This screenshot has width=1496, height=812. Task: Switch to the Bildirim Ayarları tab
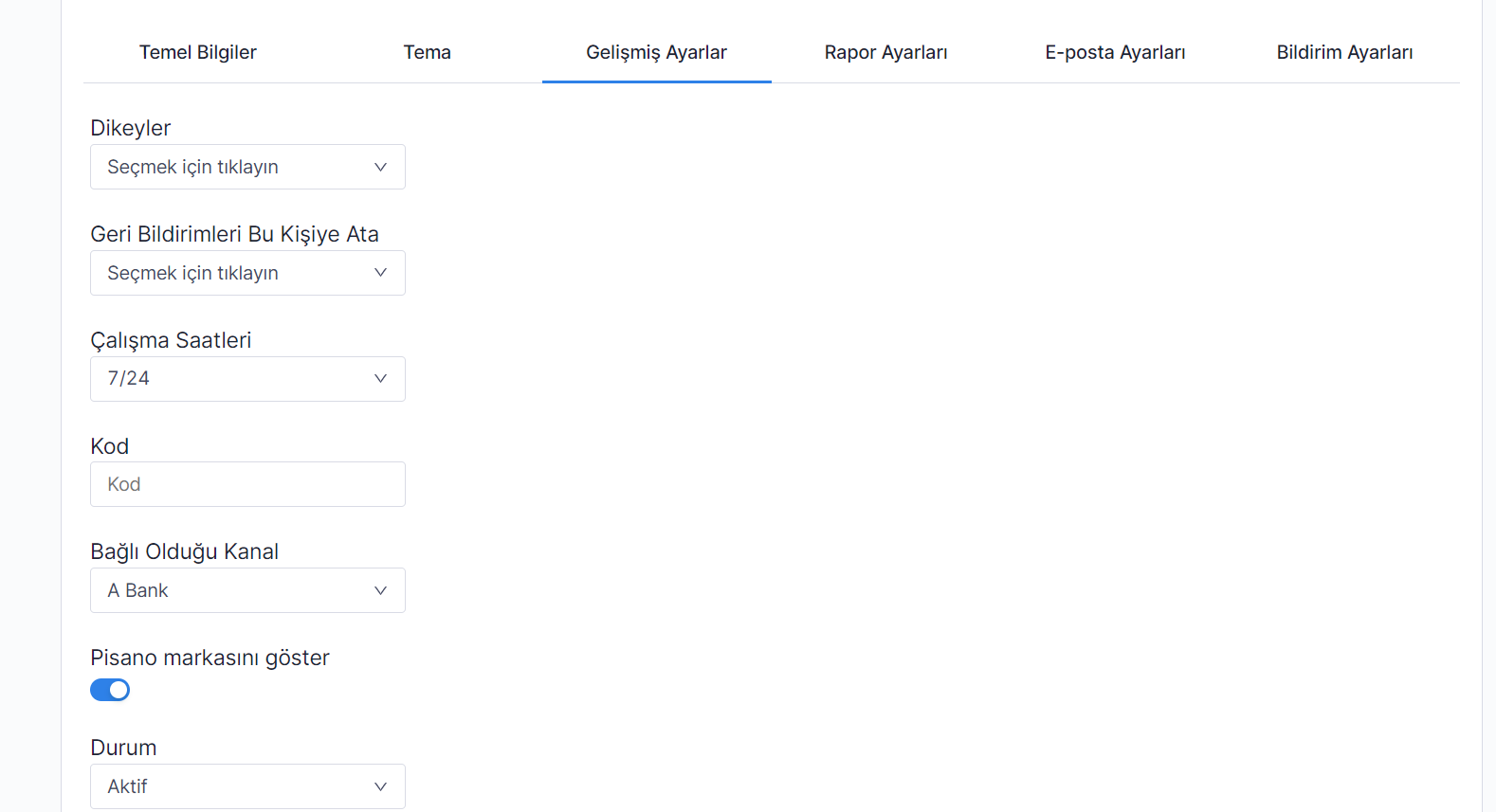[x=1344, y=52]
